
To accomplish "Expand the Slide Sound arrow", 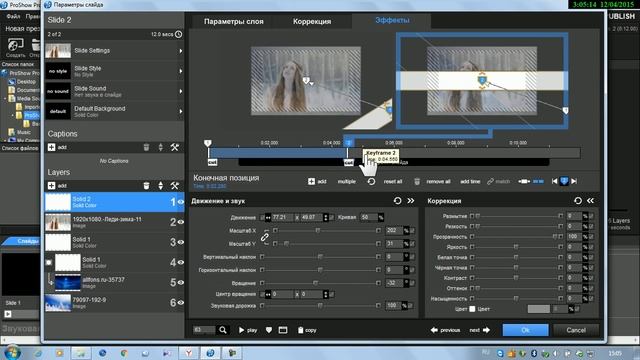I will [x=180, y=91].
